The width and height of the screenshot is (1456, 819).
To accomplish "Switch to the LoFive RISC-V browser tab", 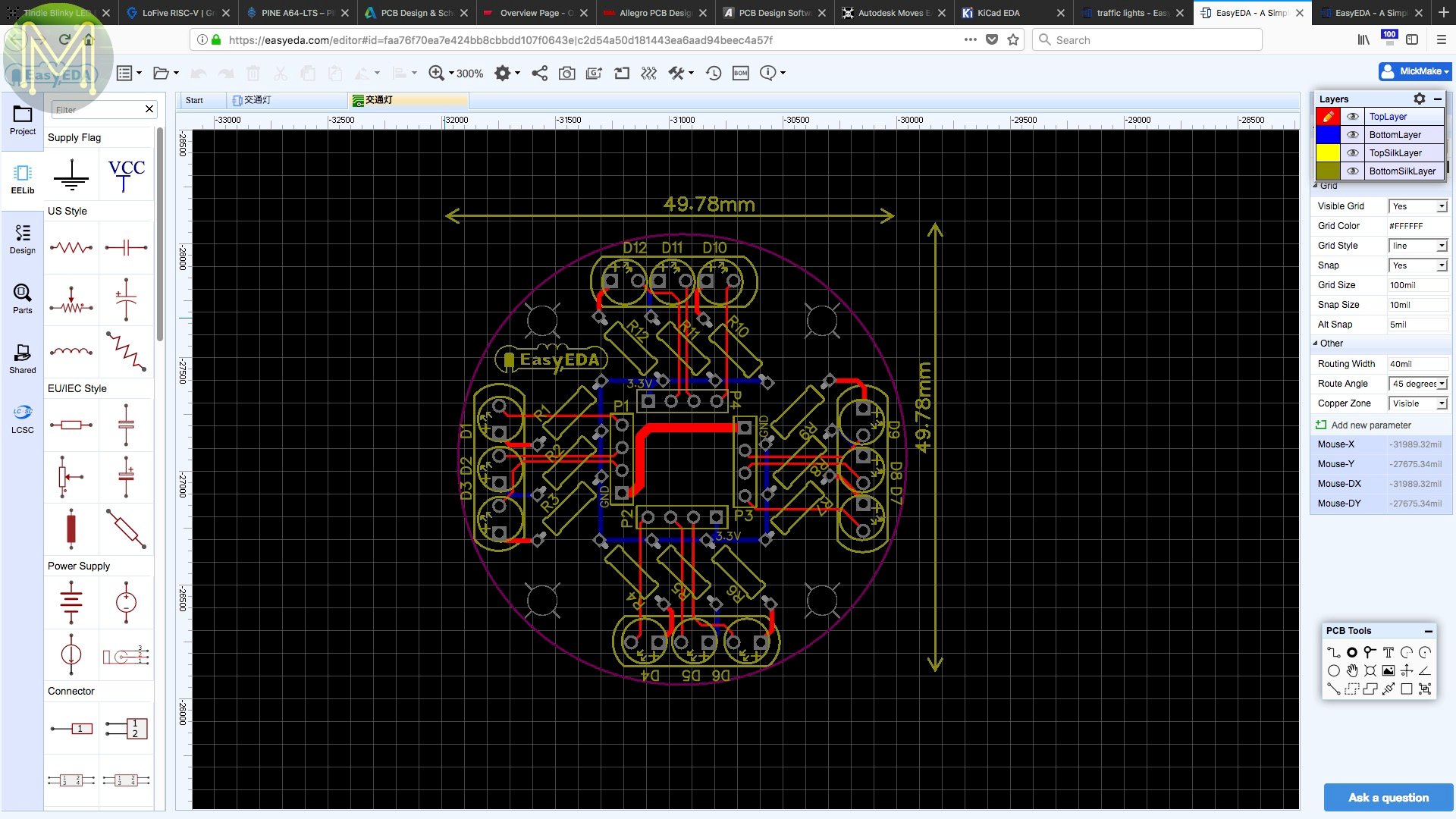I will 178,13.
